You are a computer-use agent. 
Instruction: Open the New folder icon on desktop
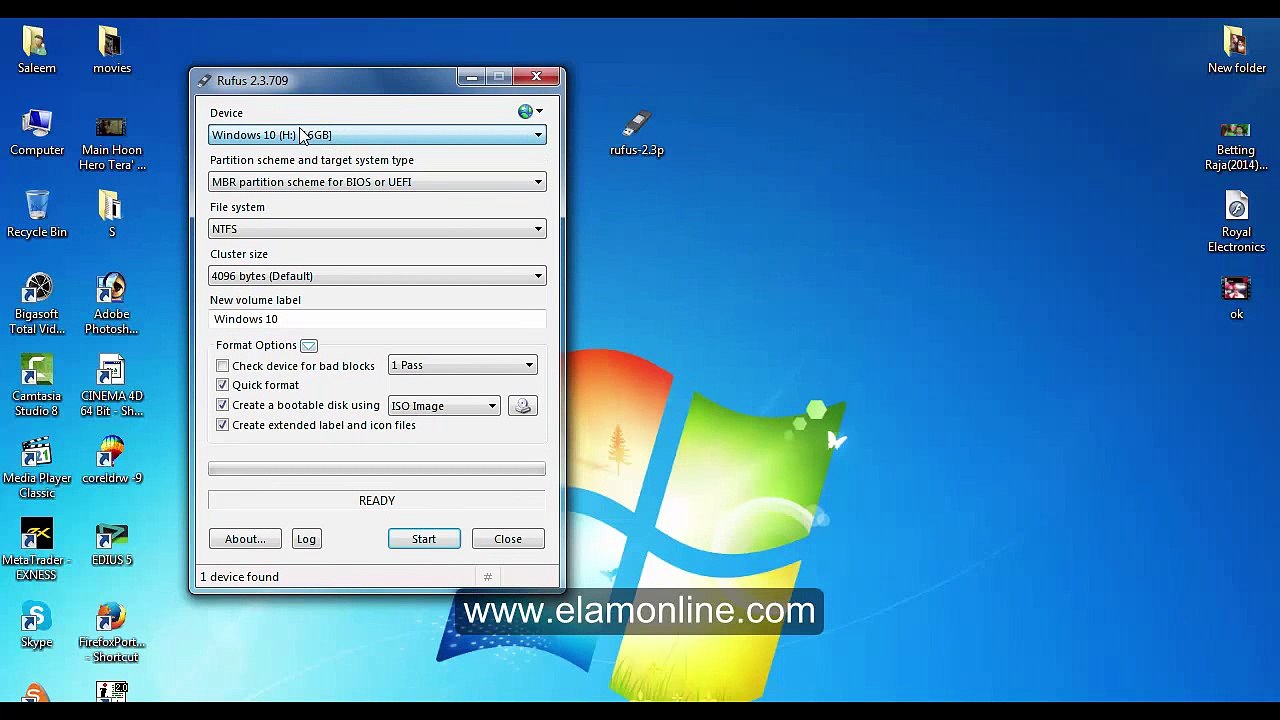click(1237, 50)
